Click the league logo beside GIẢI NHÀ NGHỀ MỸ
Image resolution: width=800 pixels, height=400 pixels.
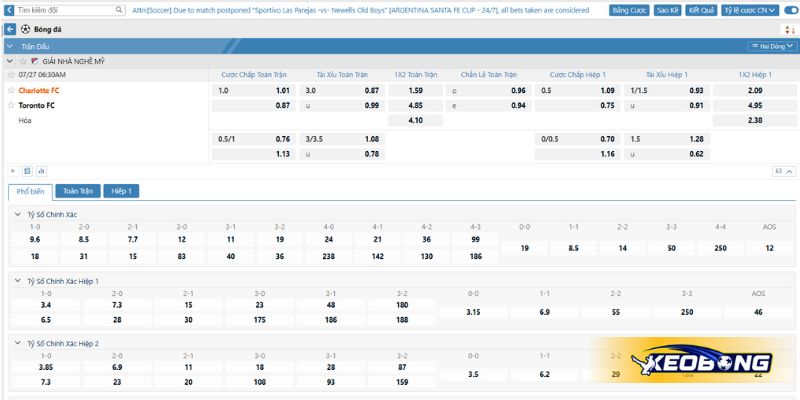coord(35,61)
